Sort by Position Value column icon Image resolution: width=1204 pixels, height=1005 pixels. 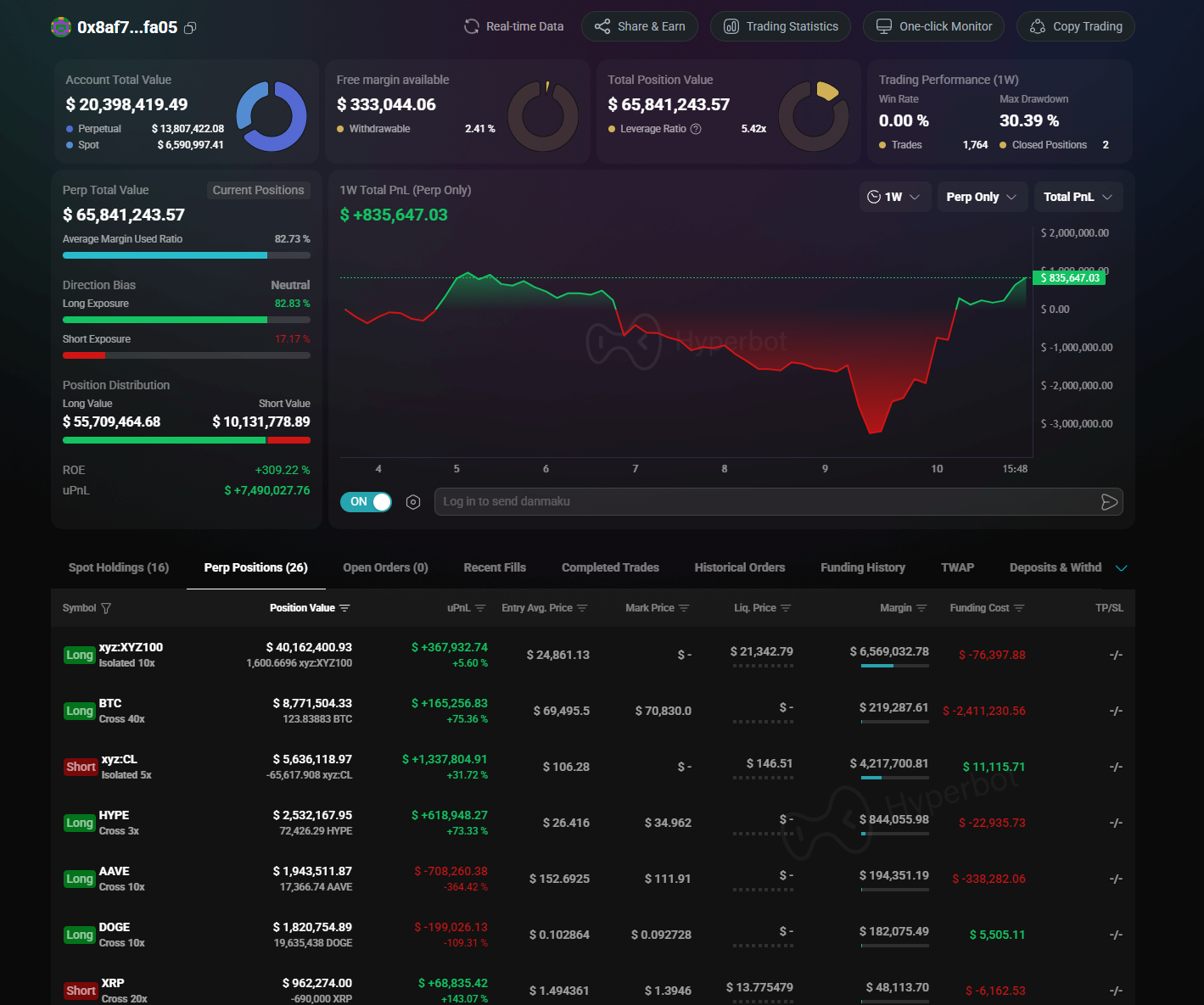[x=344, y=608]
